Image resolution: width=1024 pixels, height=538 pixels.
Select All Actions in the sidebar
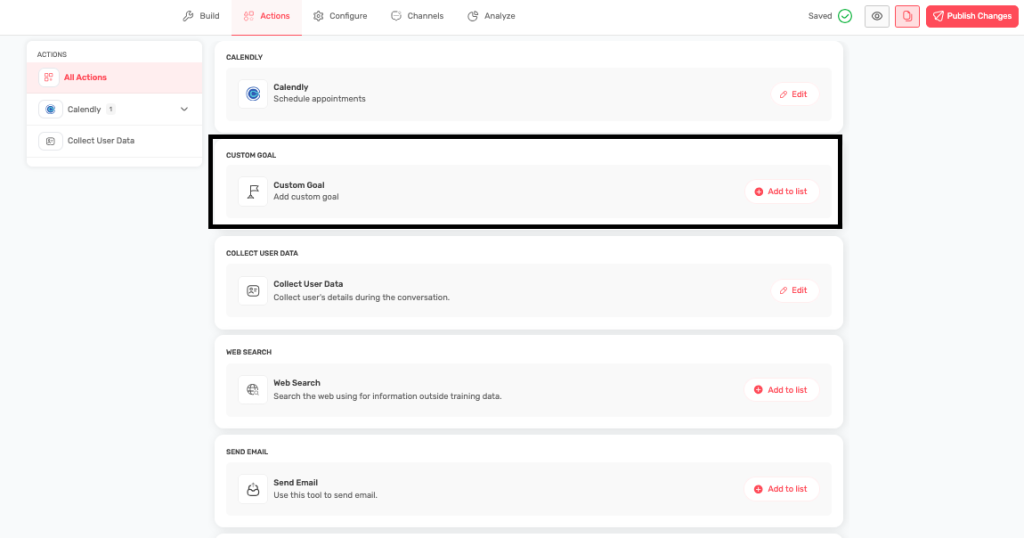click(114, 78)
